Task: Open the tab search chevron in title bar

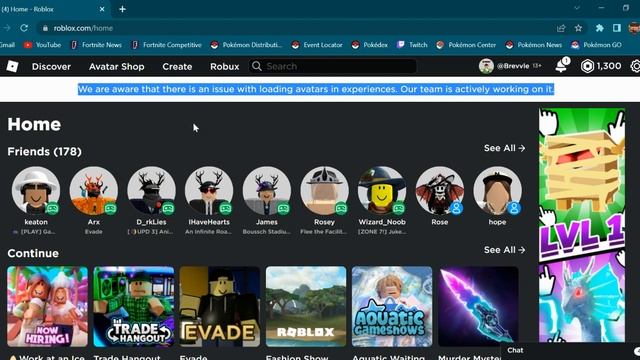Action: point(577,8)
